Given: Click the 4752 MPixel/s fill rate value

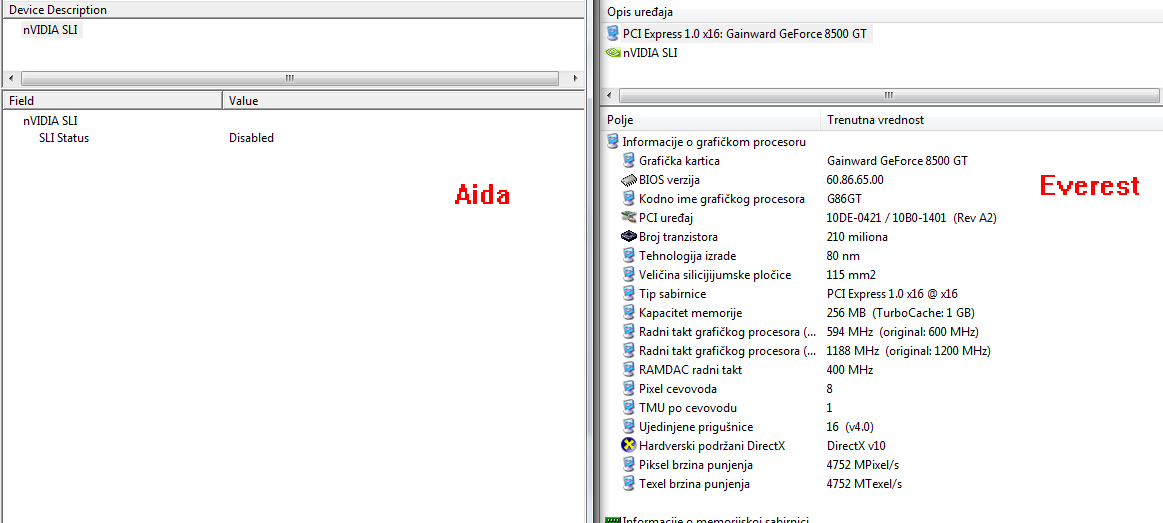Looking at the screenshot, I should [x=863, y=465].
